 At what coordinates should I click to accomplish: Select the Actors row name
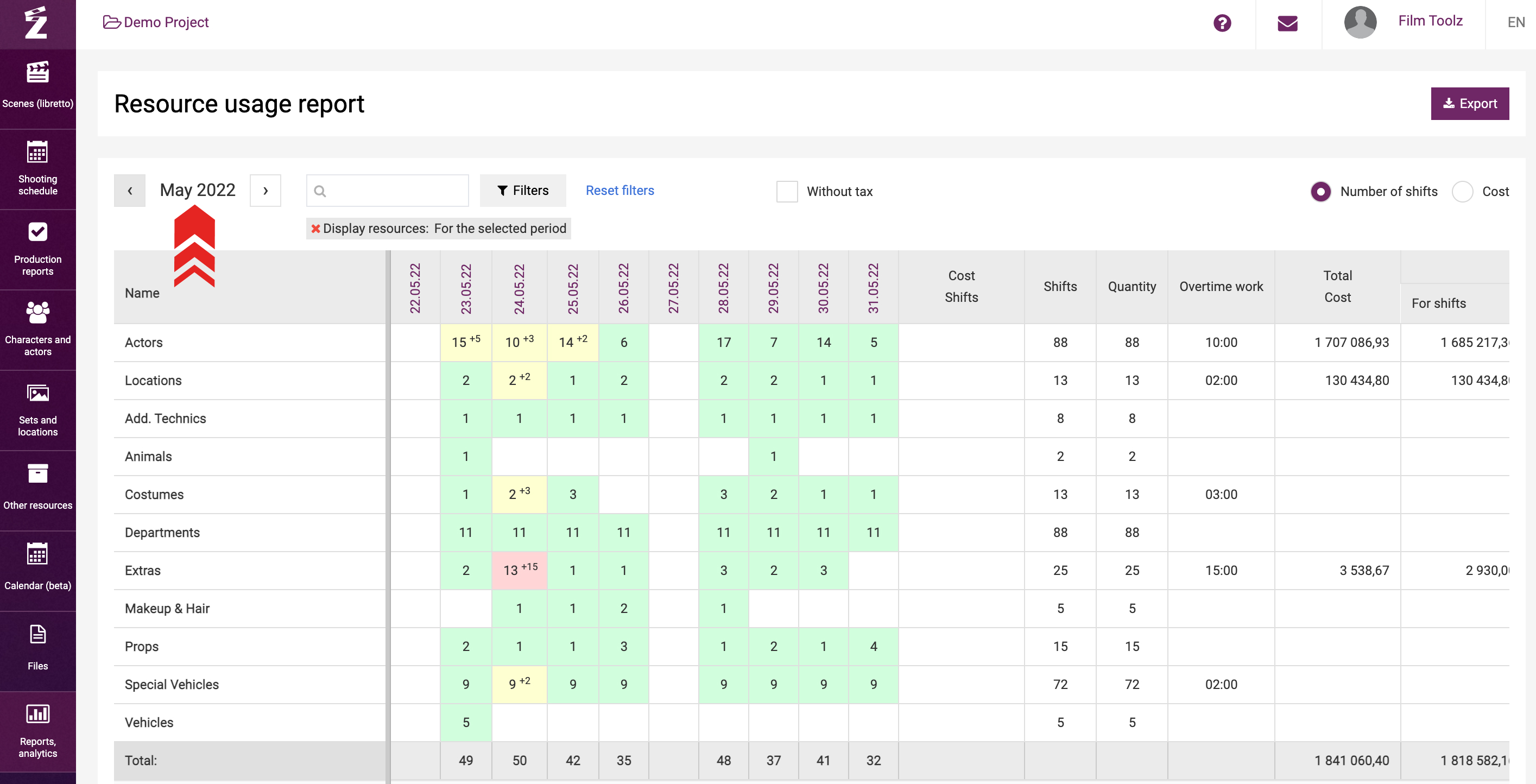[144, 342]
